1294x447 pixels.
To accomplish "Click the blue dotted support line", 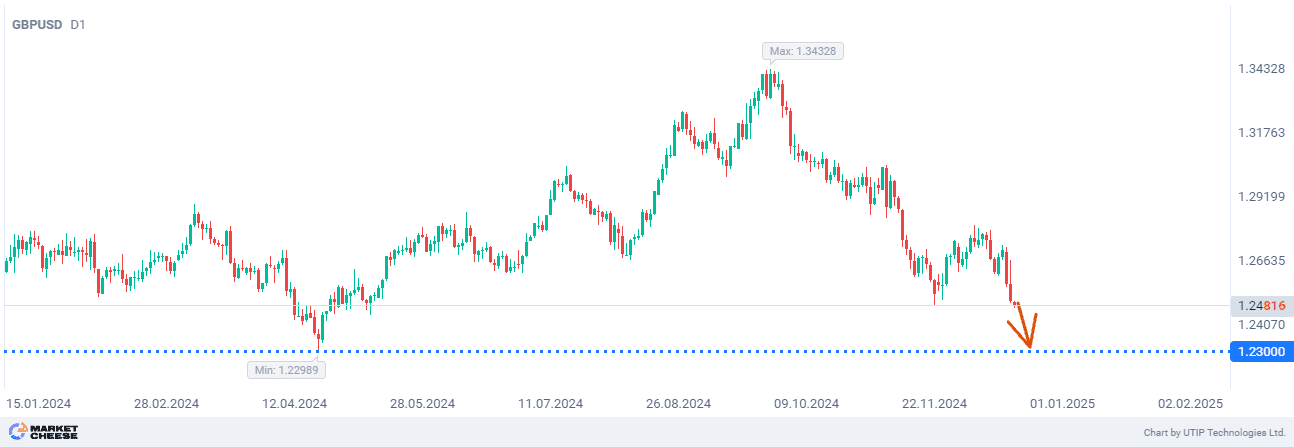I will point(600,351).
